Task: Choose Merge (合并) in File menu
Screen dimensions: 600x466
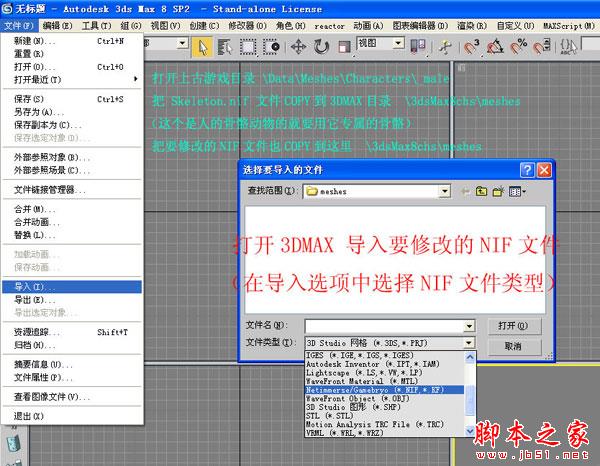Action: click(72, 209)
